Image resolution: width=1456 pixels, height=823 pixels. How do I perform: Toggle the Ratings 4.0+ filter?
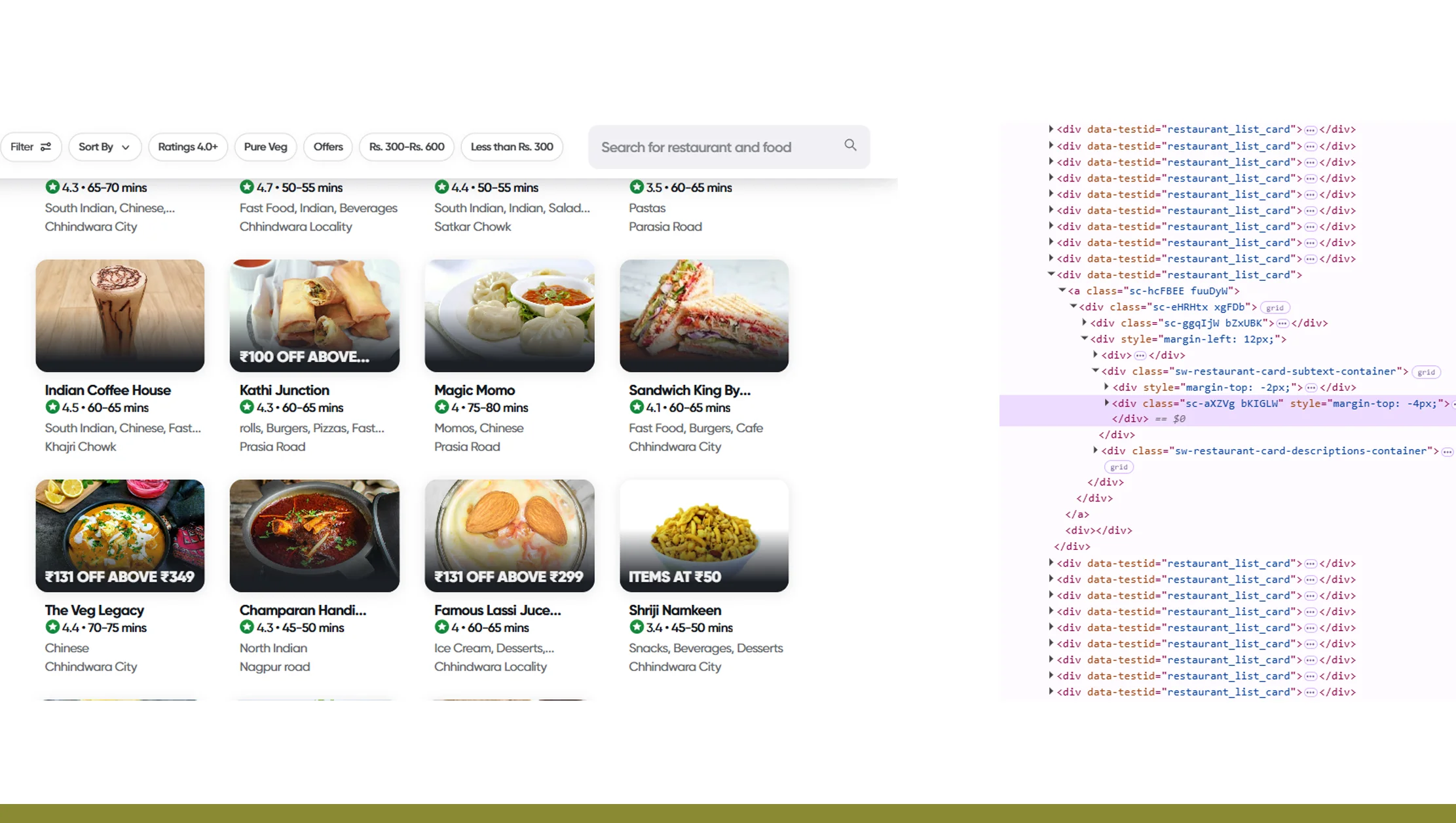[x=188, y=147]
